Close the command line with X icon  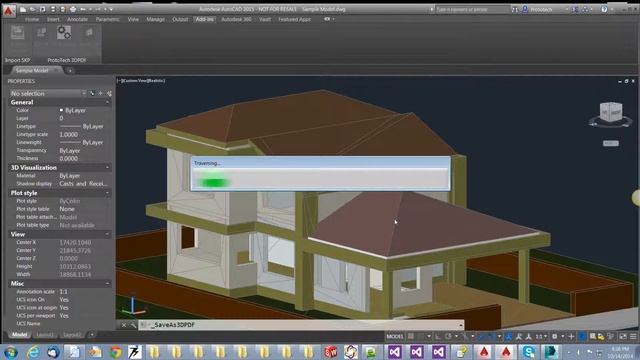pos(124,325)
